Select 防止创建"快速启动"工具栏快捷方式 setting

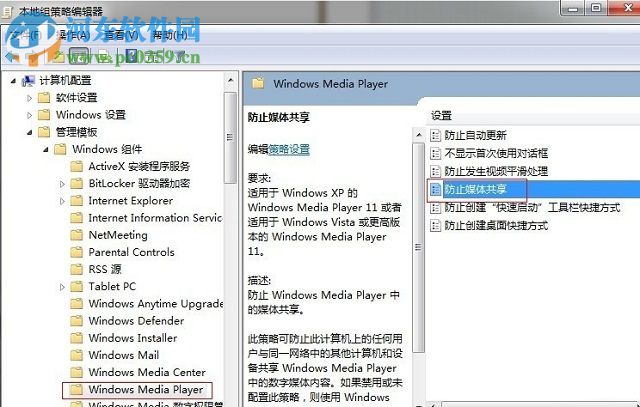(532, 207)
